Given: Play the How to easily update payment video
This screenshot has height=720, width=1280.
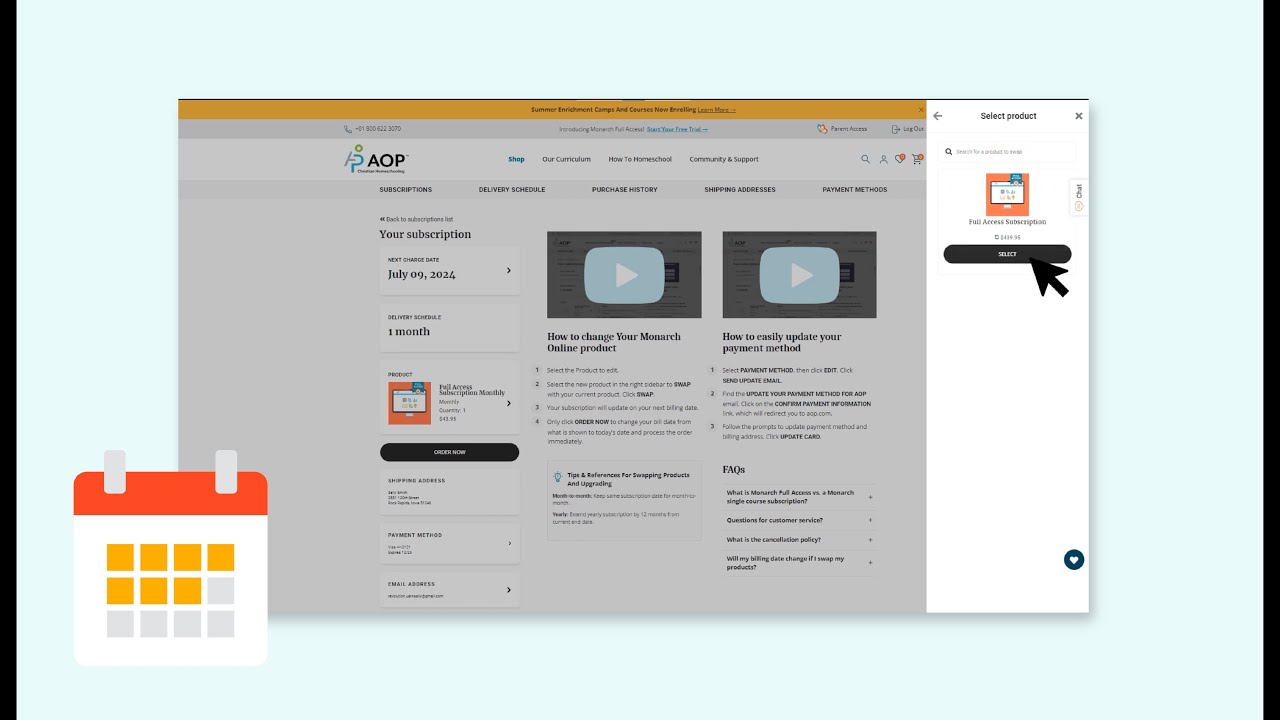Looking at the screenshot, I should pos(799,275).
